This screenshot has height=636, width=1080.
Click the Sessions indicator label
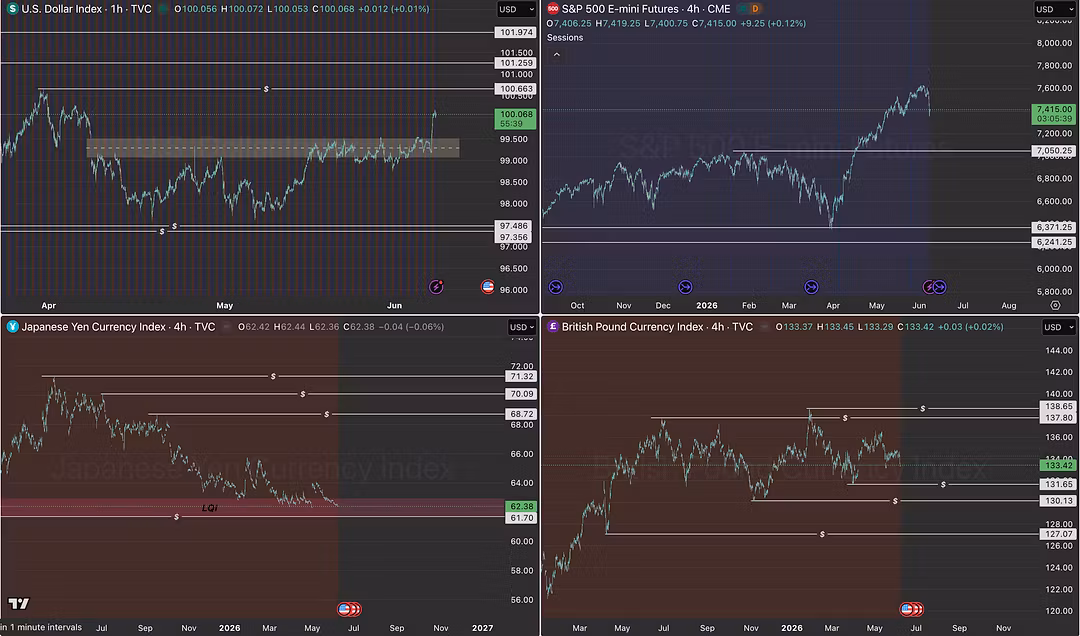tap(565, 37)
